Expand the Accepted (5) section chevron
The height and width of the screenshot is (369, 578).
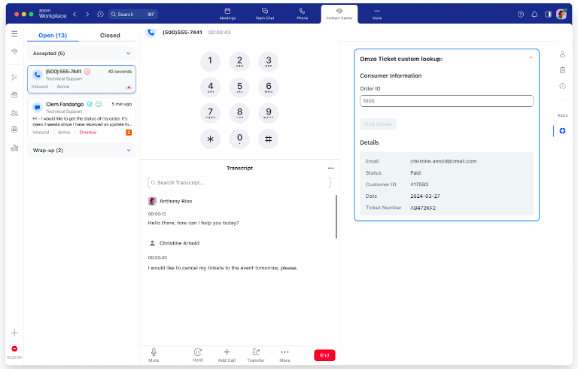click(128, 53)
